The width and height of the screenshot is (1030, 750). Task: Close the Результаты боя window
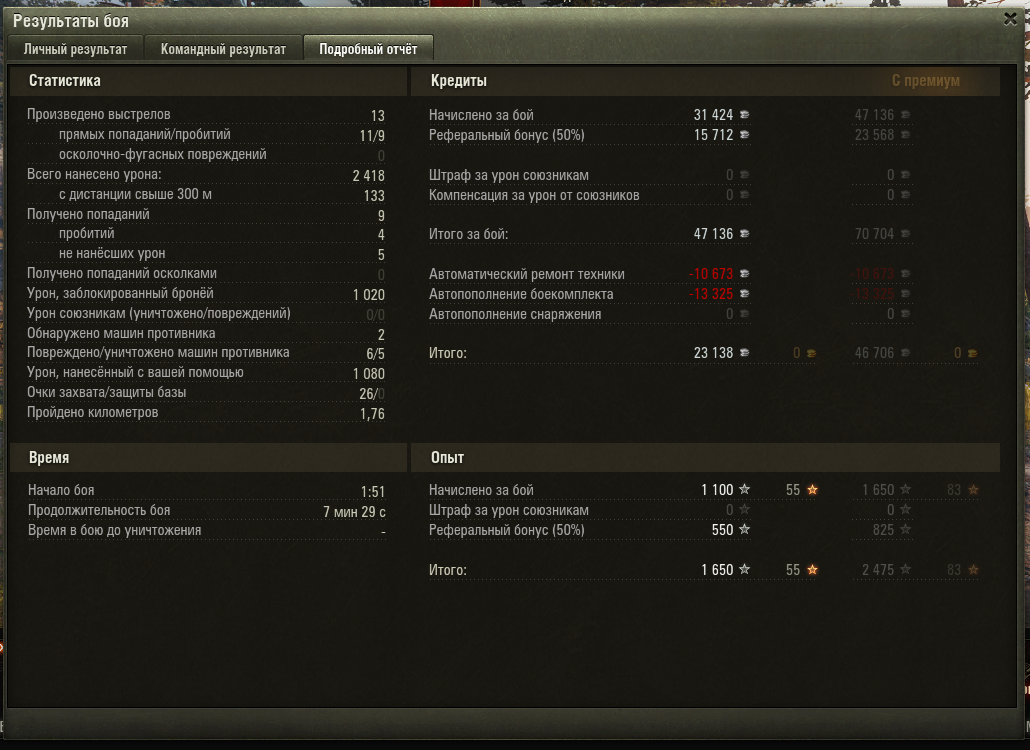point(1010,19)
